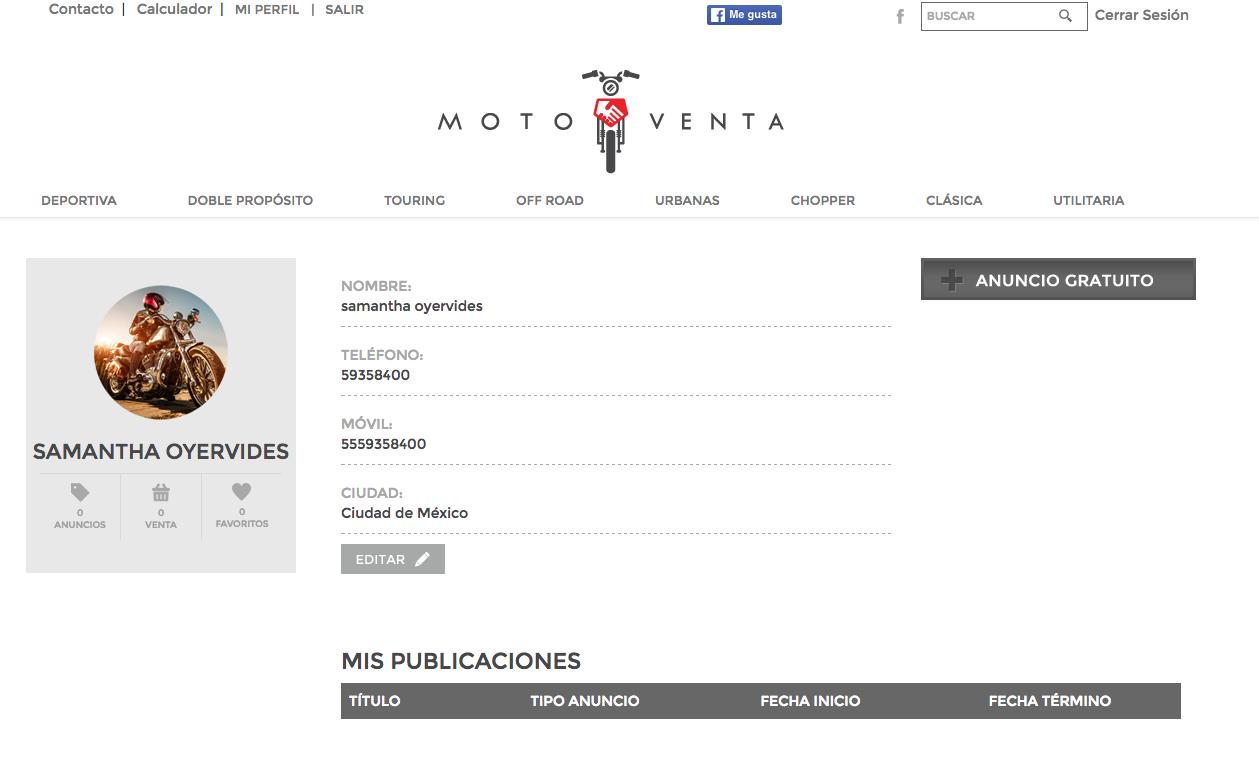Open the Doble Propósito category
This screenshot has height=770, width=1259.
click(250, 200)
